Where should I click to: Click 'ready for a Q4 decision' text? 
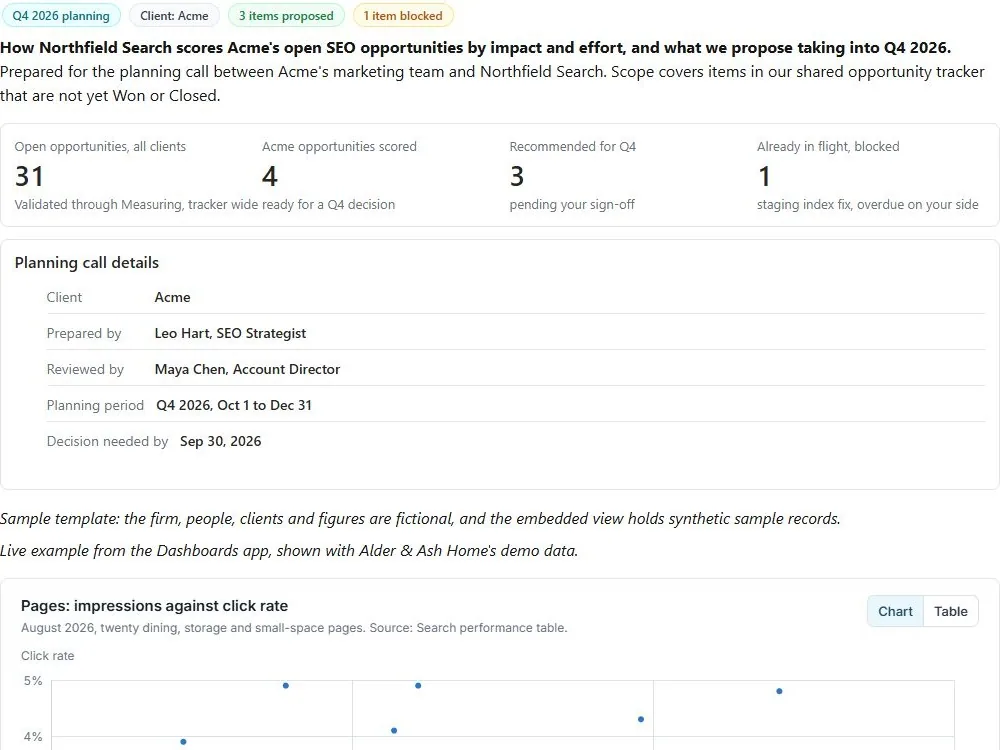[328, 205]
